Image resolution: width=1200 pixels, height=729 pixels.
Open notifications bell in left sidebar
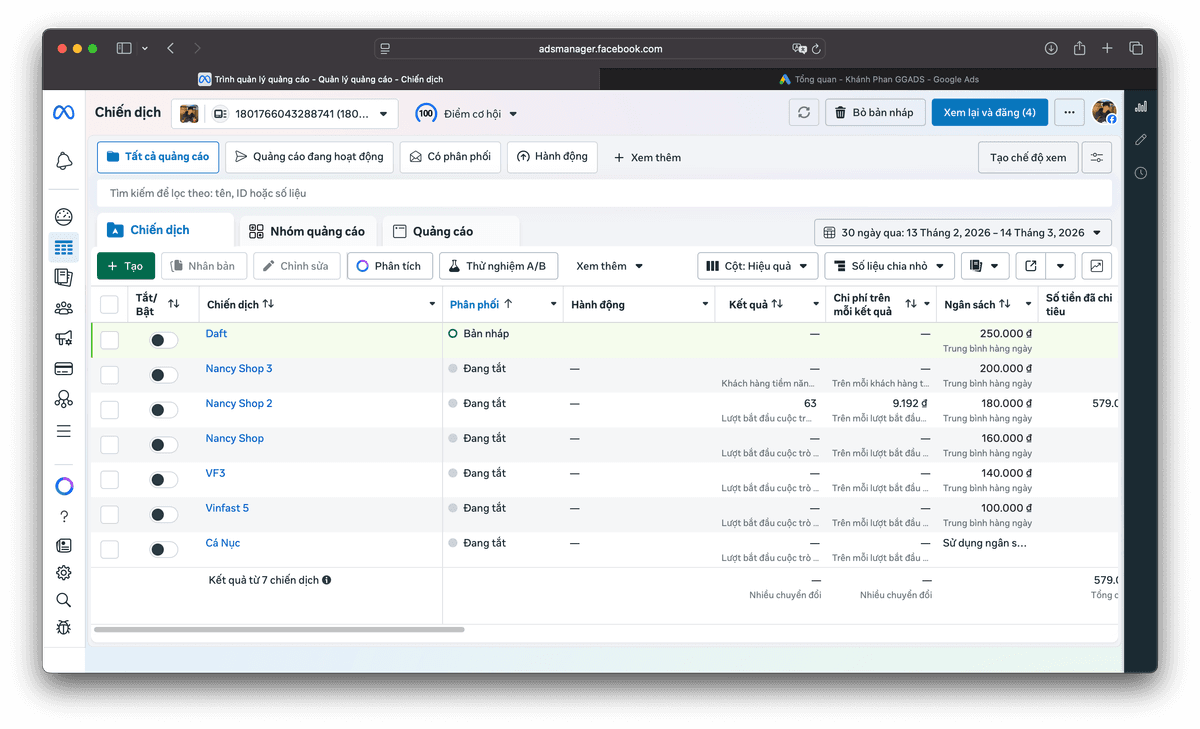pyautogui.click(x=63, y=161)
